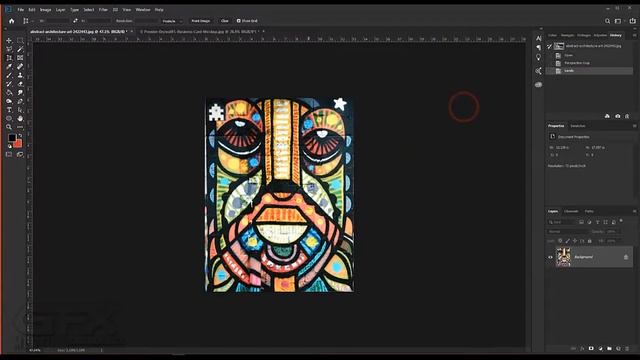Open the search magnifier icon
The width and height of the screenshot is (640, 360).
click(x=607, y=21)
